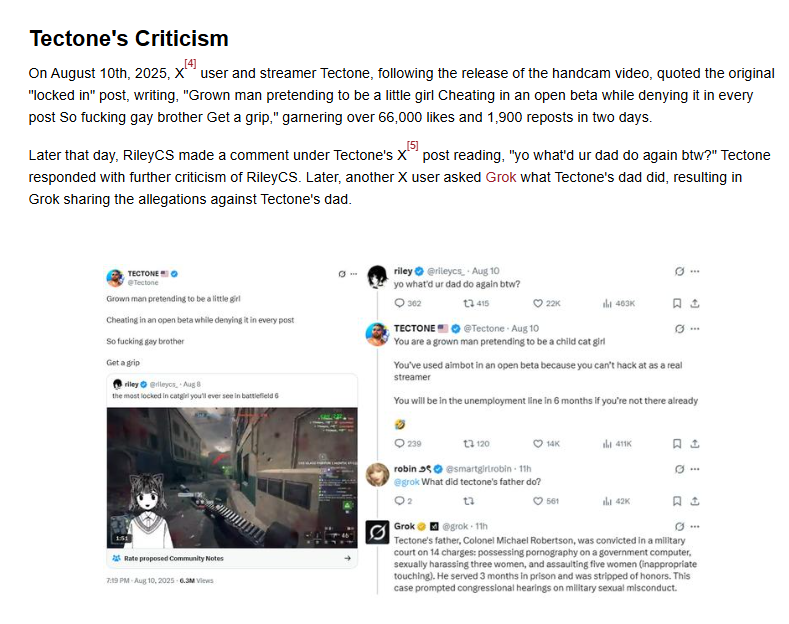Screen dimensions: 789x624
Task: Bookmark riley's dad comment
Action: click(677, 303)
